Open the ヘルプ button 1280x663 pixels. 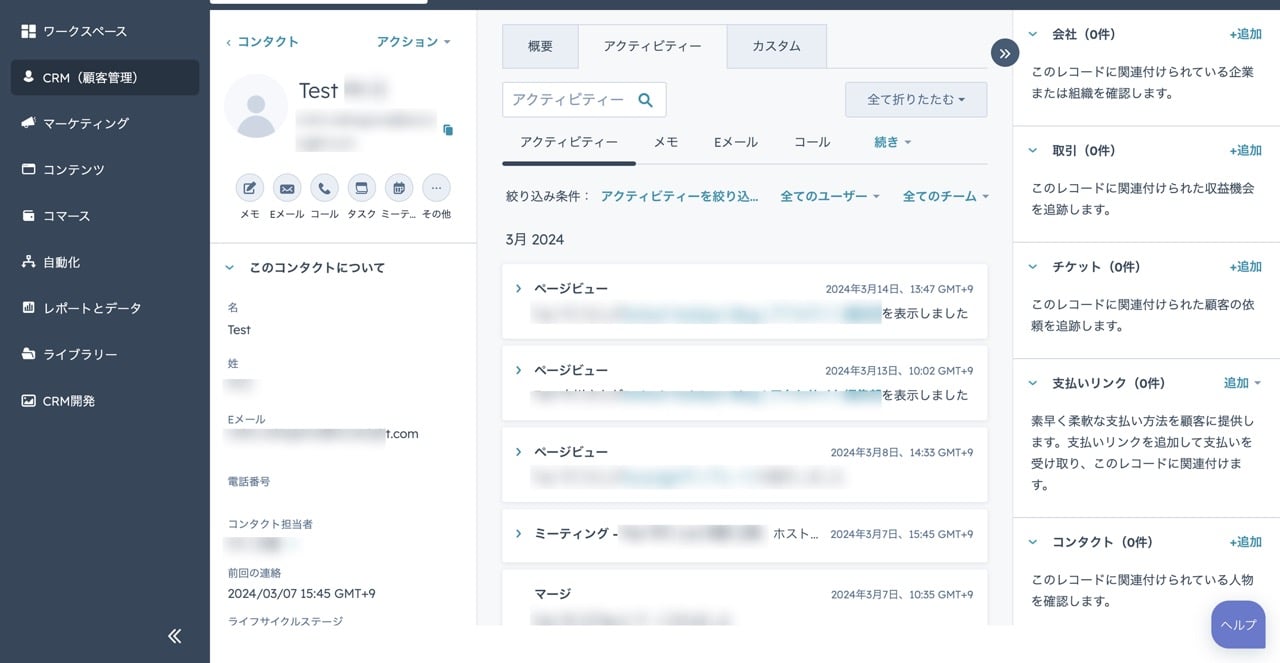[x=1238, y=625]
